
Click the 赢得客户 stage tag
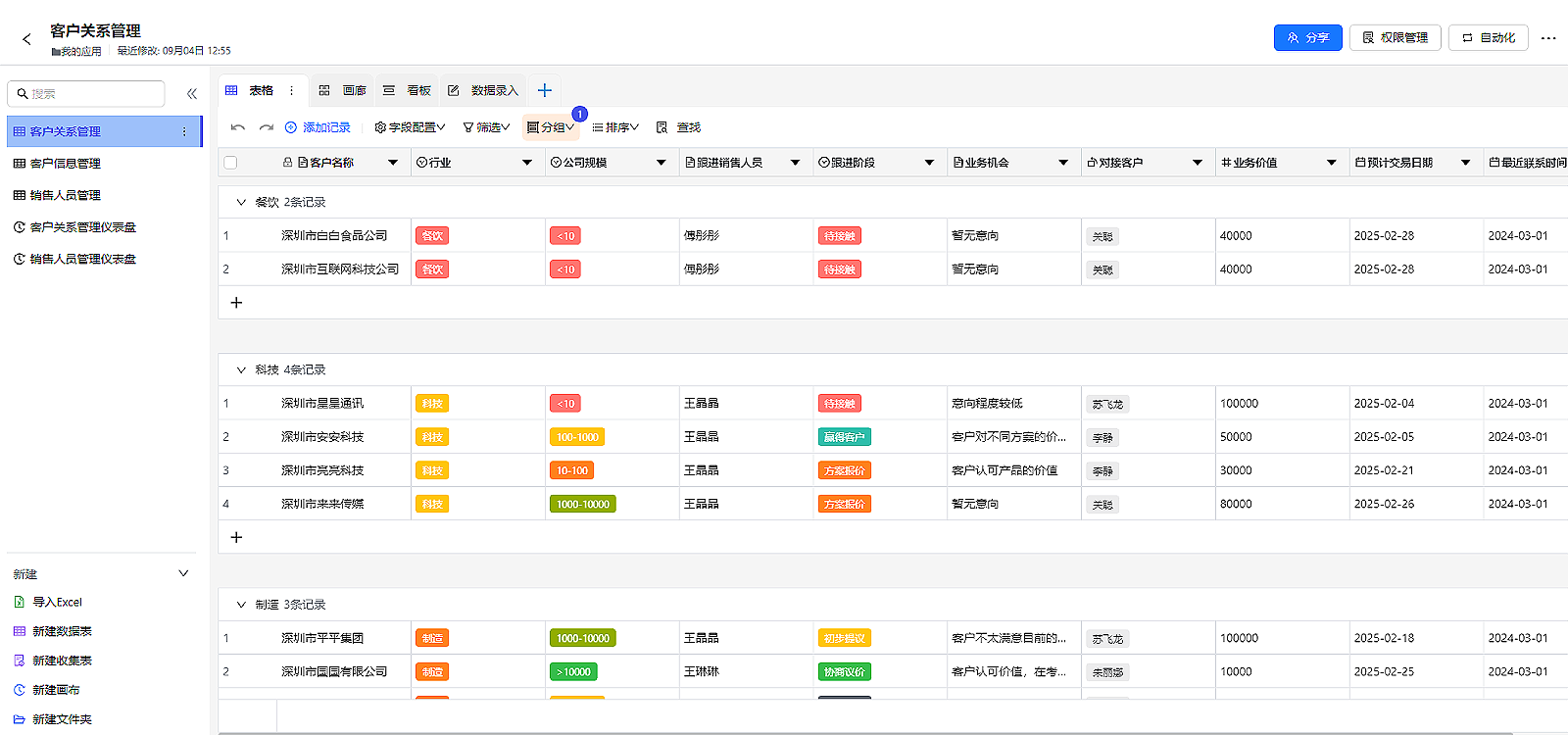845,437
